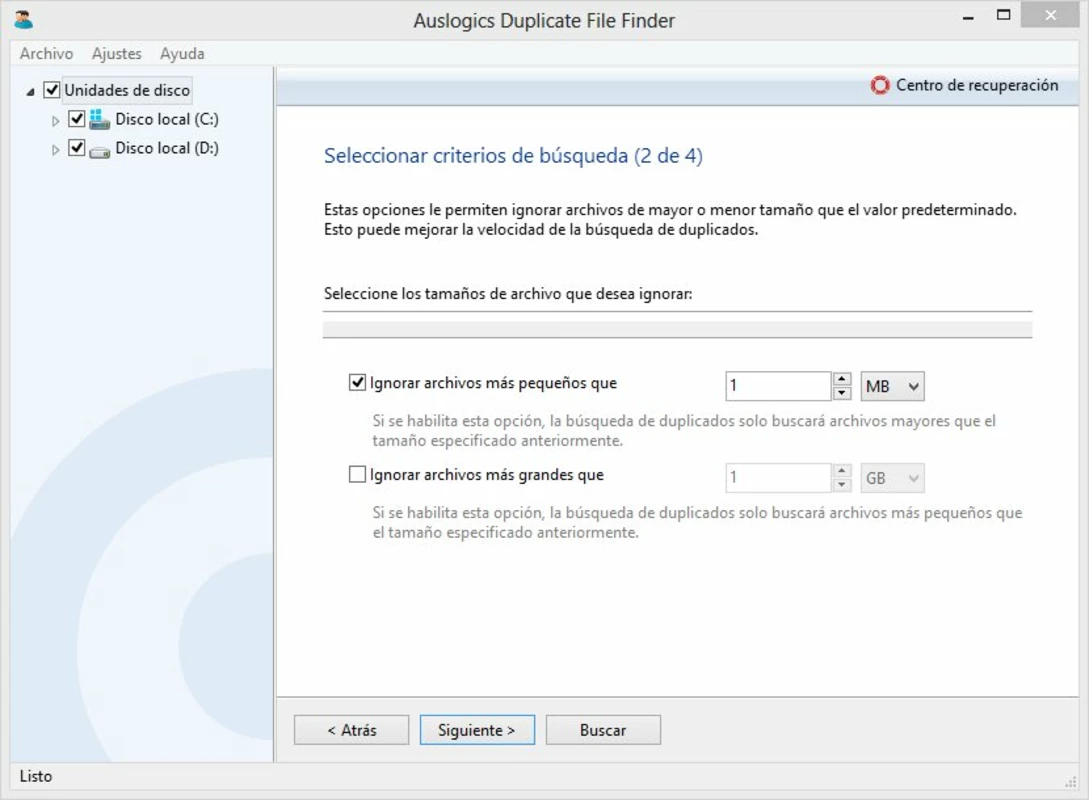
Task: Decrease the maximum size spinner value
Action: tap(842, 485)
